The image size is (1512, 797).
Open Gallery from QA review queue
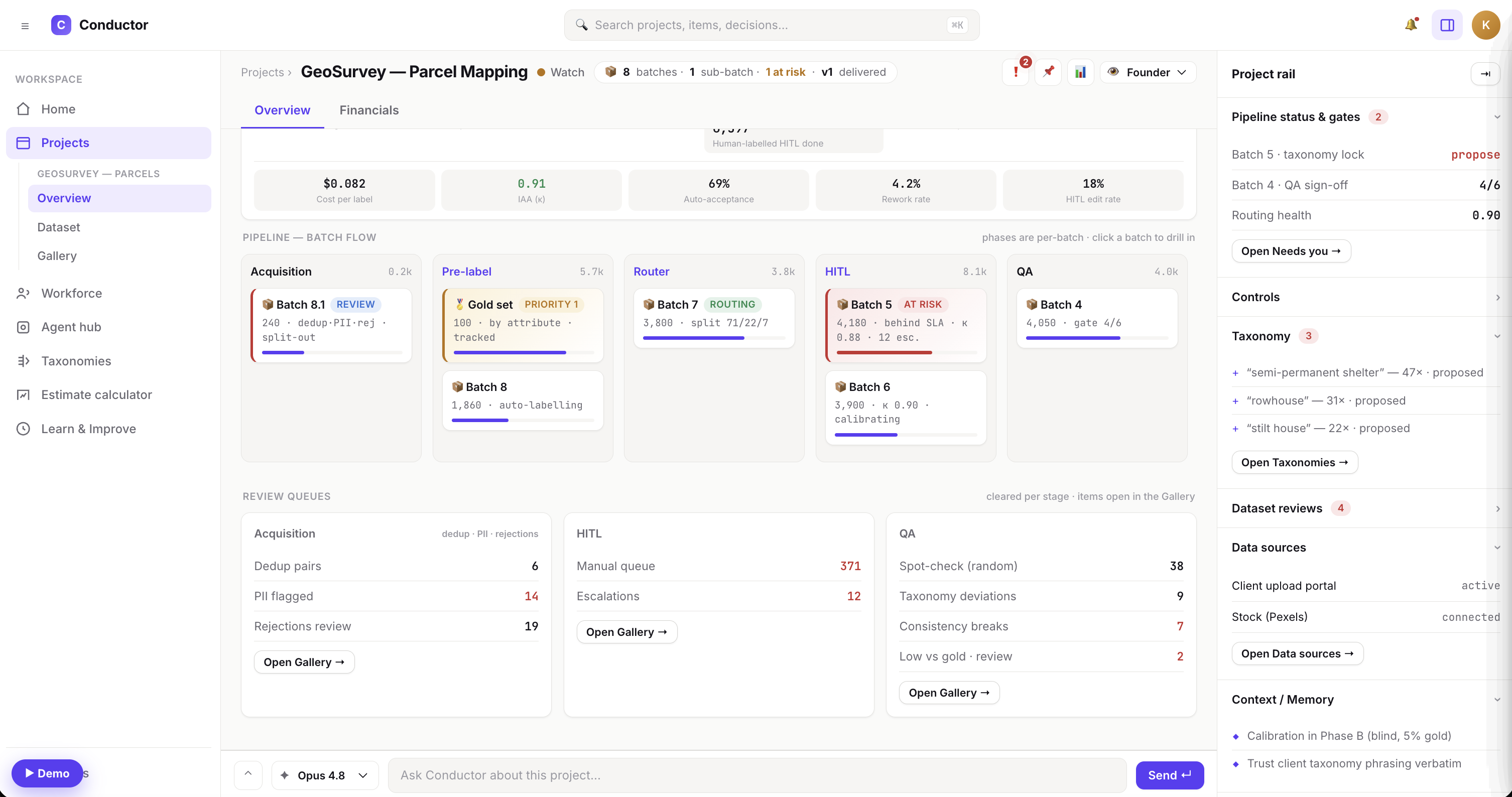pyautogui.click(x=949, y=693)
